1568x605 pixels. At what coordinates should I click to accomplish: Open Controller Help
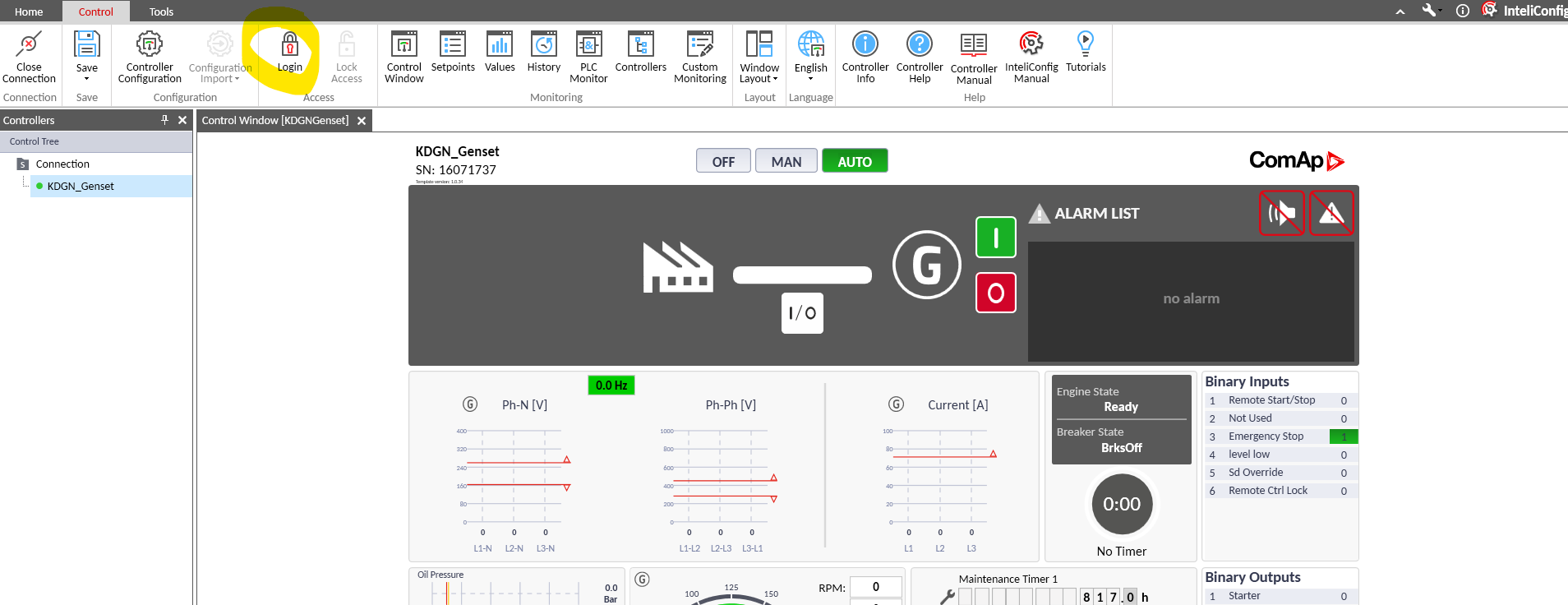(x=920, y=57)
